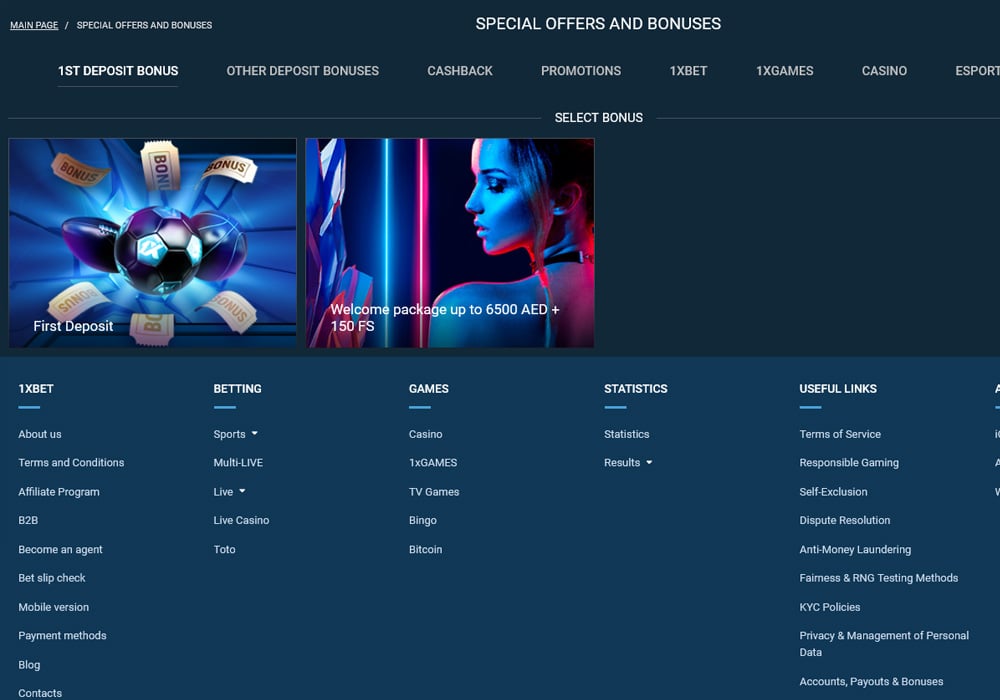Open the KYC Policies link
The height and width of the screenshot is (700, 1000).
point(830,607)
